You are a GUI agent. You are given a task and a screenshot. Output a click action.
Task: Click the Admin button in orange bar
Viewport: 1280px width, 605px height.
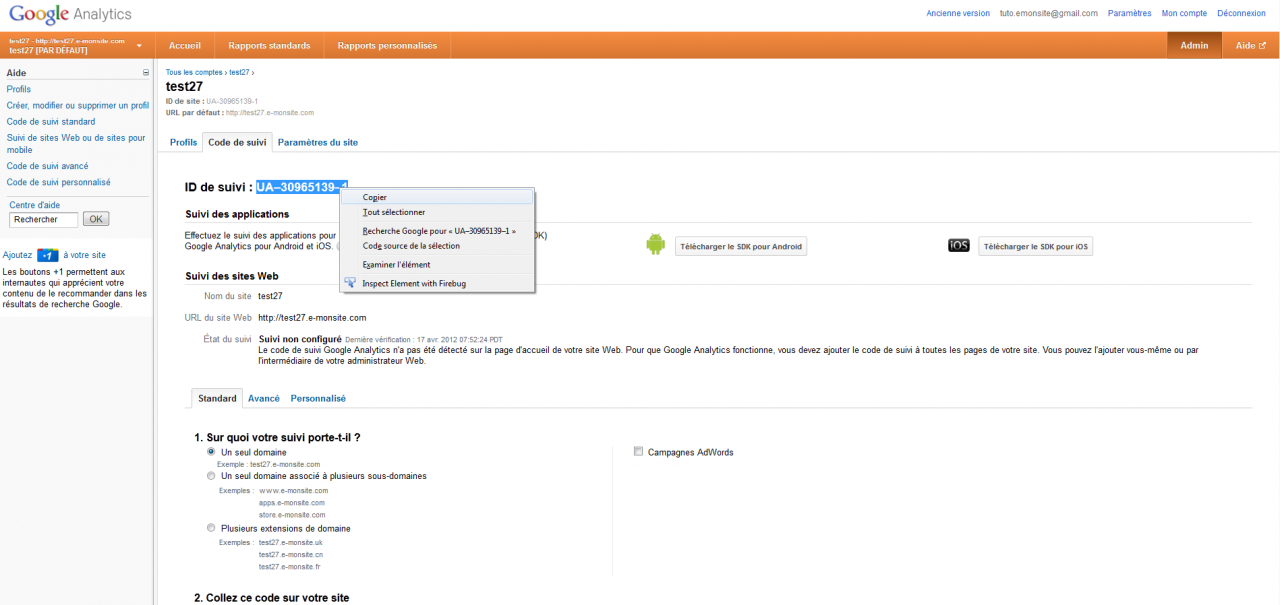coord(1194,45)
